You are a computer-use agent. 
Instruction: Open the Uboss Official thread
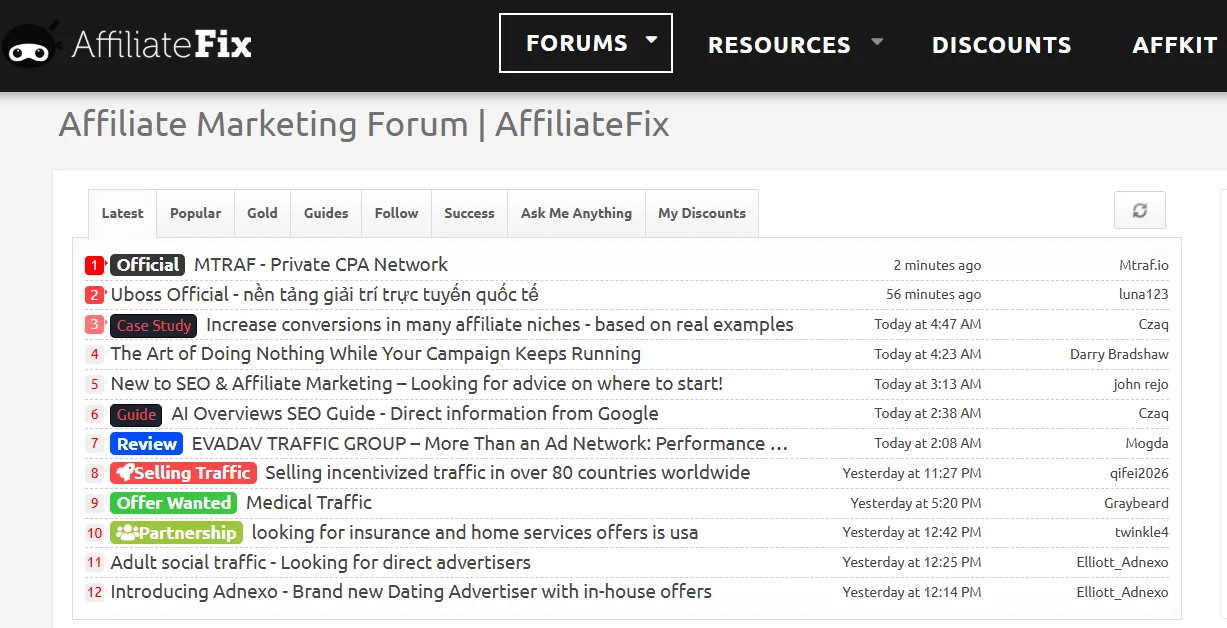(x=324, y=294)
